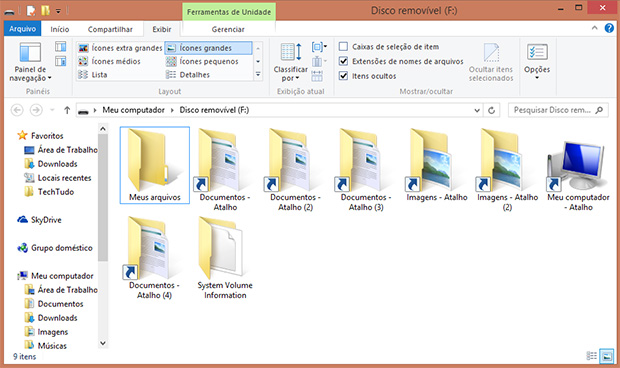620x368 pixels.
Task: Select Documentos - Atalho (4) shortcut
Action: click(154, 258)
